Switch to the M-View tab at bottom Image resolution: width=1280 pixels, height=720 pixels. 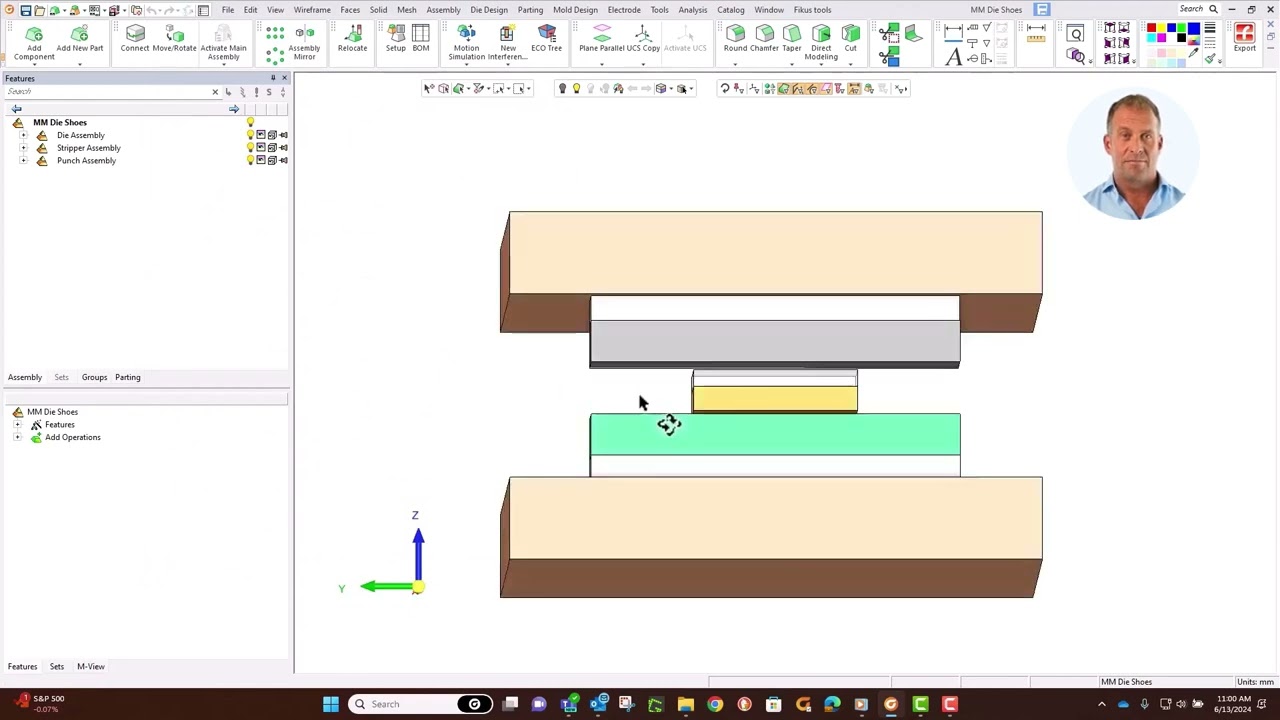pos(91,666)
